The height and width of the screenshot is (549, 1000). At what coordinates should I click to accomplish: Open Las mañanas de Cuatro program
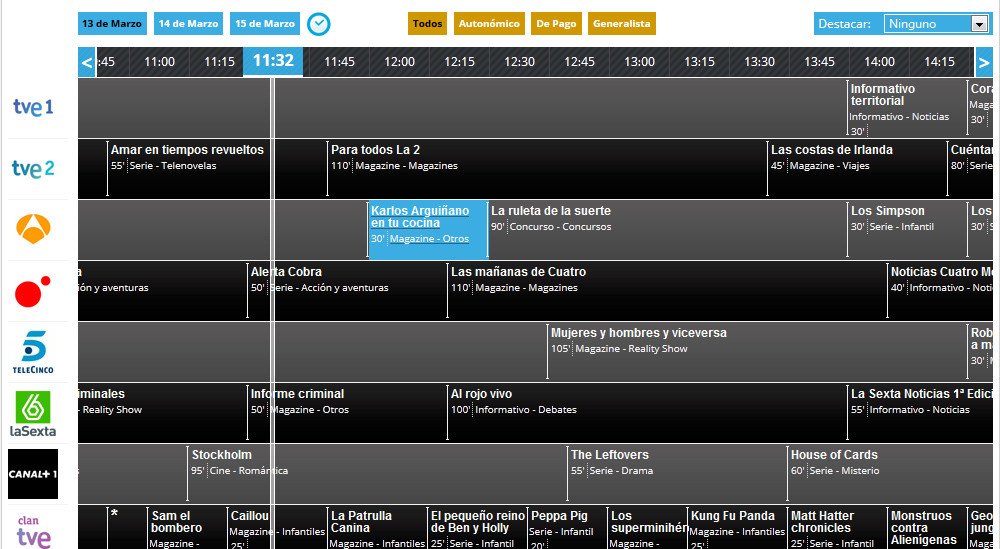coord(518,272)
